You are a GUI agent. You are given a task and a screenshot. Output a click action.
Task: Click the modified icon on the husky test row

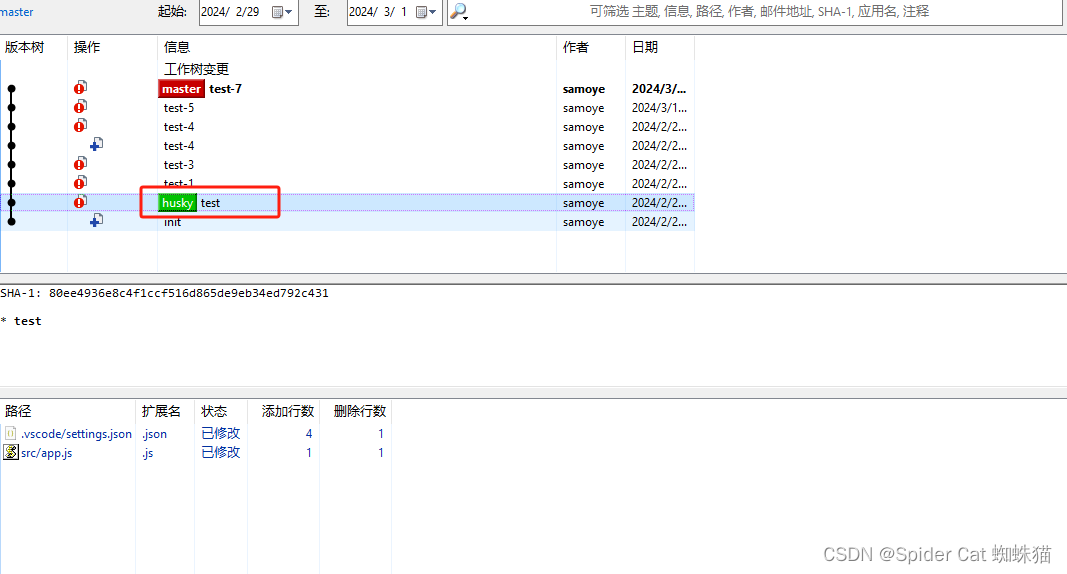(80, 202)
